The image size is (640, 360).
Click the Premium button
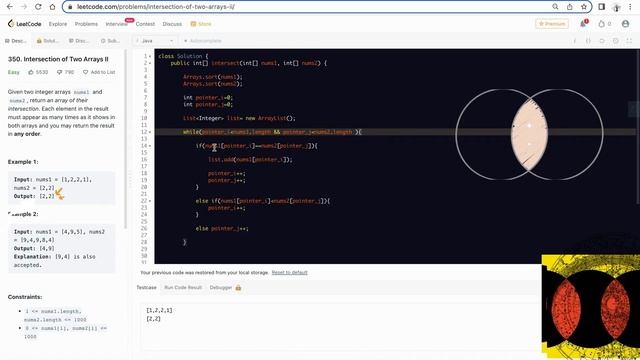point(552,24)
